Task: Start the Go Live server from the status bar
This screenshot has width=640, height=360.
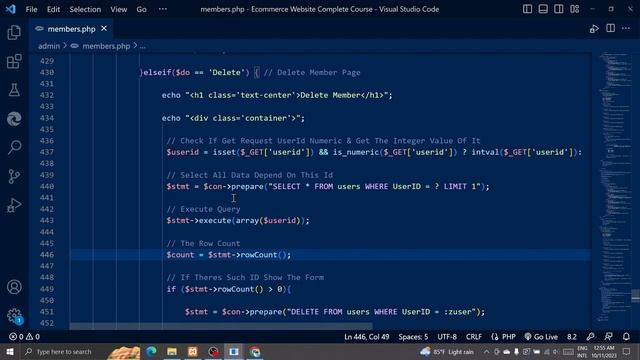Action: pos(541,337)
